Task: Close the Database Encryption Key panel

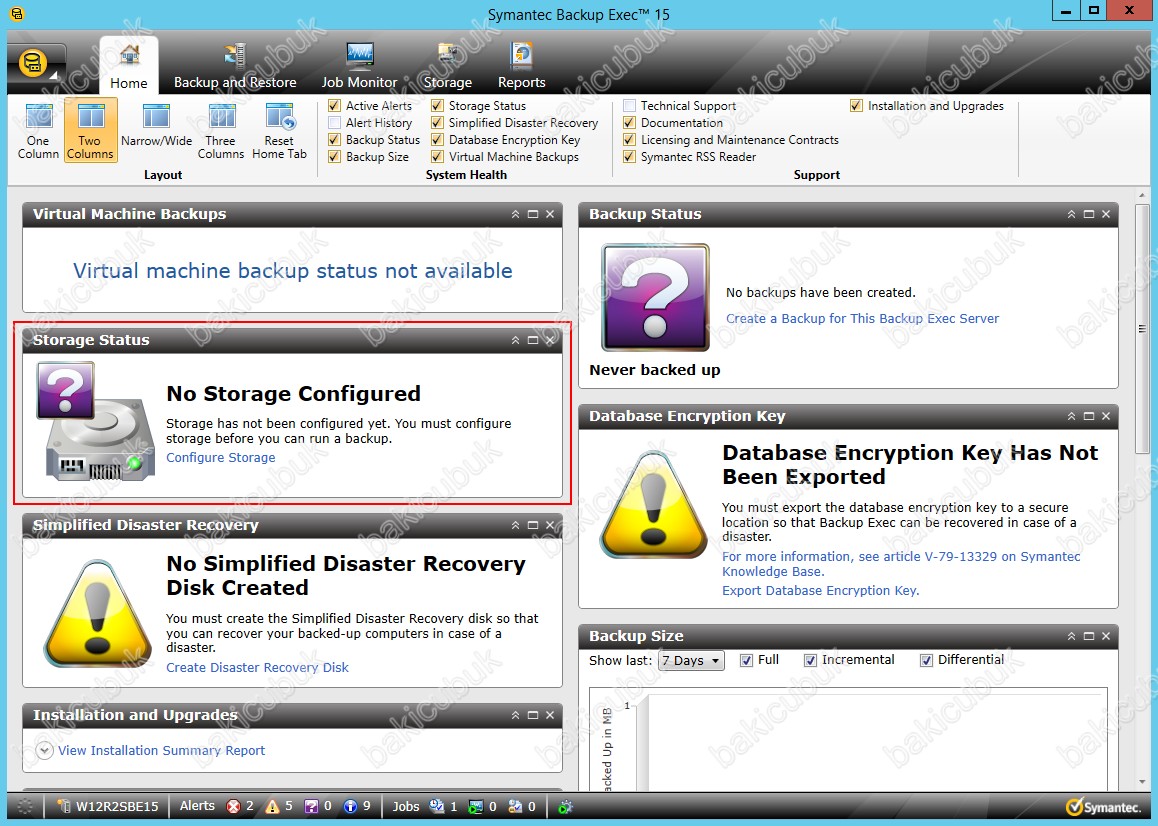Action: click(1106, 417)
